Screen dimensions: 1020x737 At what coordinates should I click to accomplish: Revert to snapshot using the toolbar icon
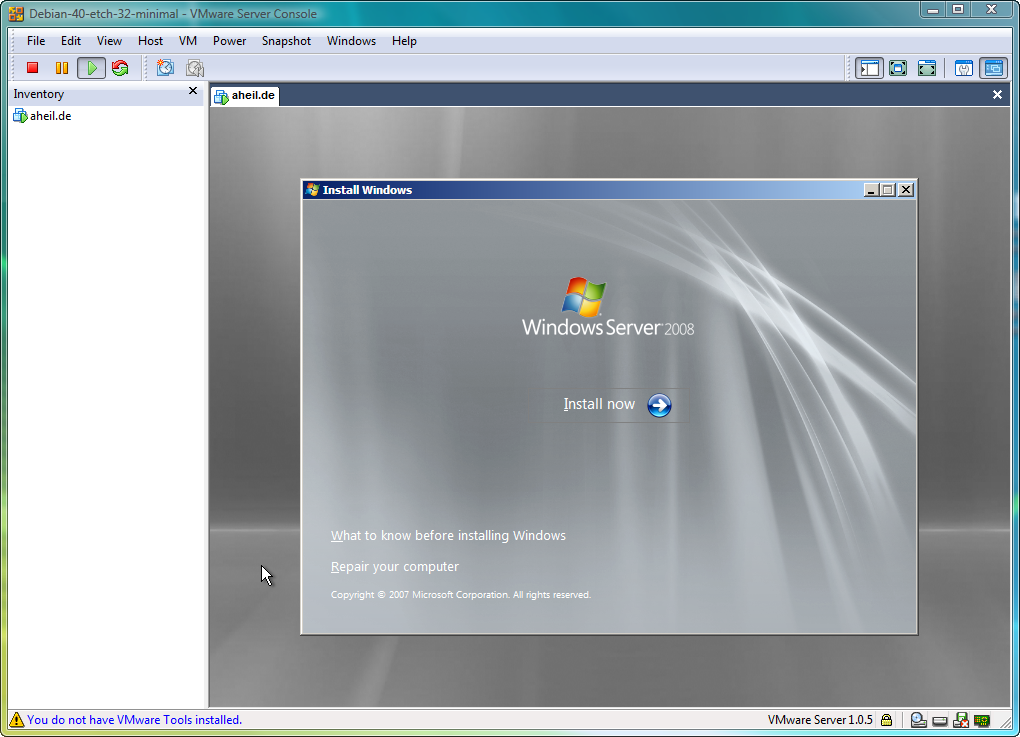(195, 68)
